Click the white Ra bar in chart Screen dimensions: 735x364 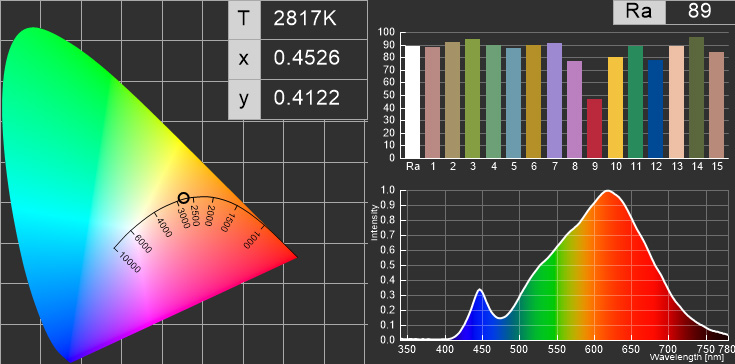click(x=412, y=102)
